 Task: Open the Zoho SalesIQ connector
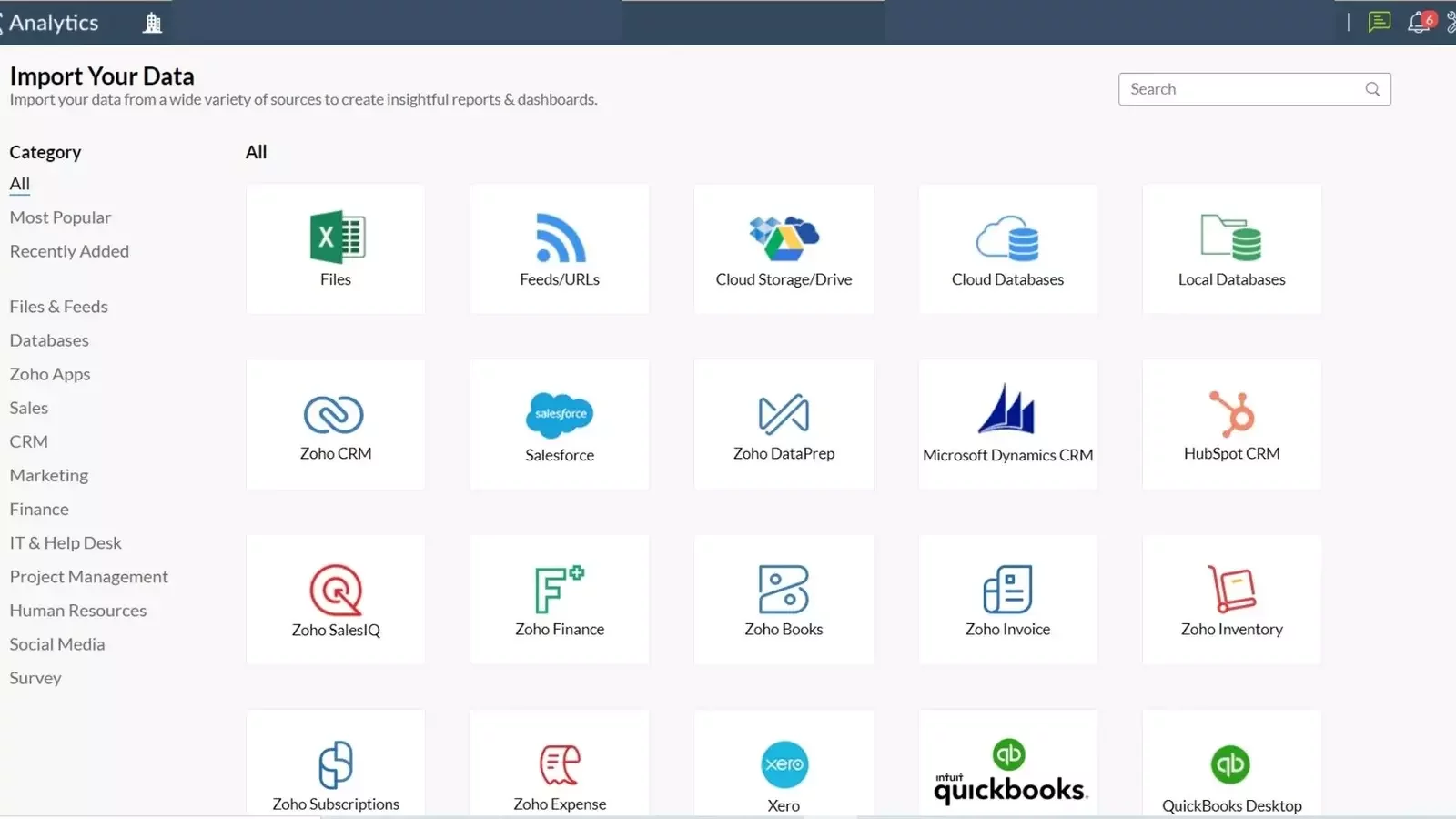click(x=335, y=600)
